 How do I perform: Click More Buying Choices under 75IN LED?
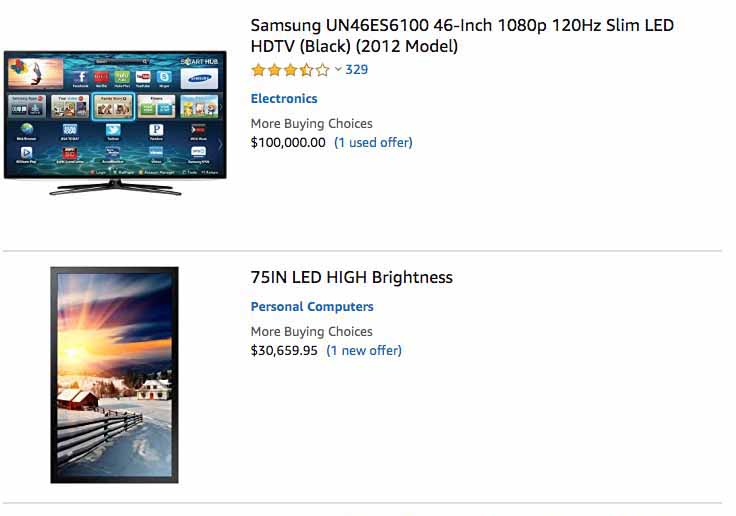pos(312,331)
